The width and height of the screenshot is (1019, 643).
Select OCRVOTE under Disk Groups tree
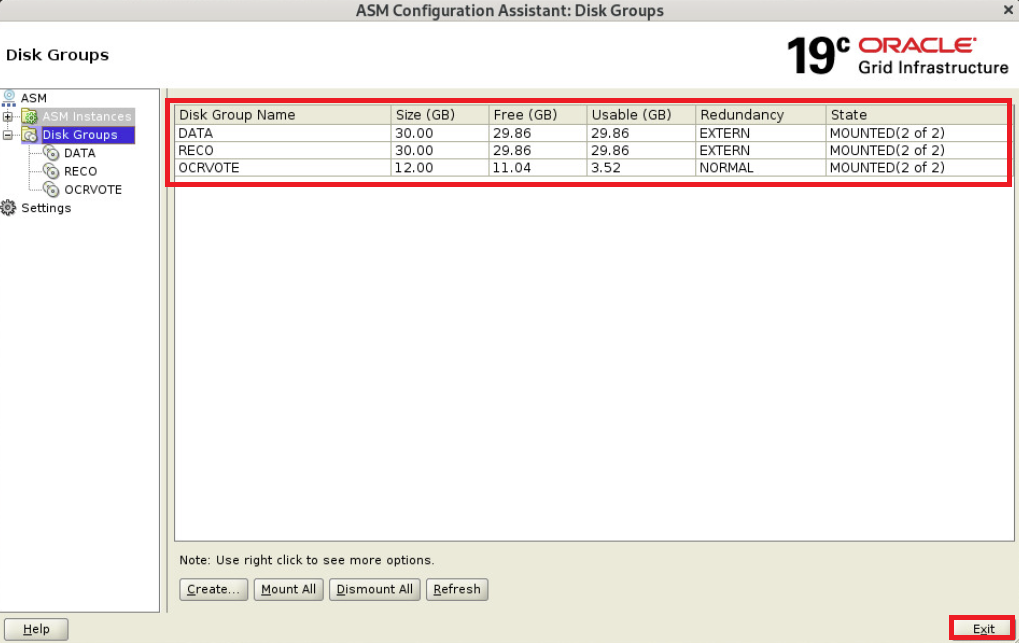pyautogui.click(x=93, y=189)
